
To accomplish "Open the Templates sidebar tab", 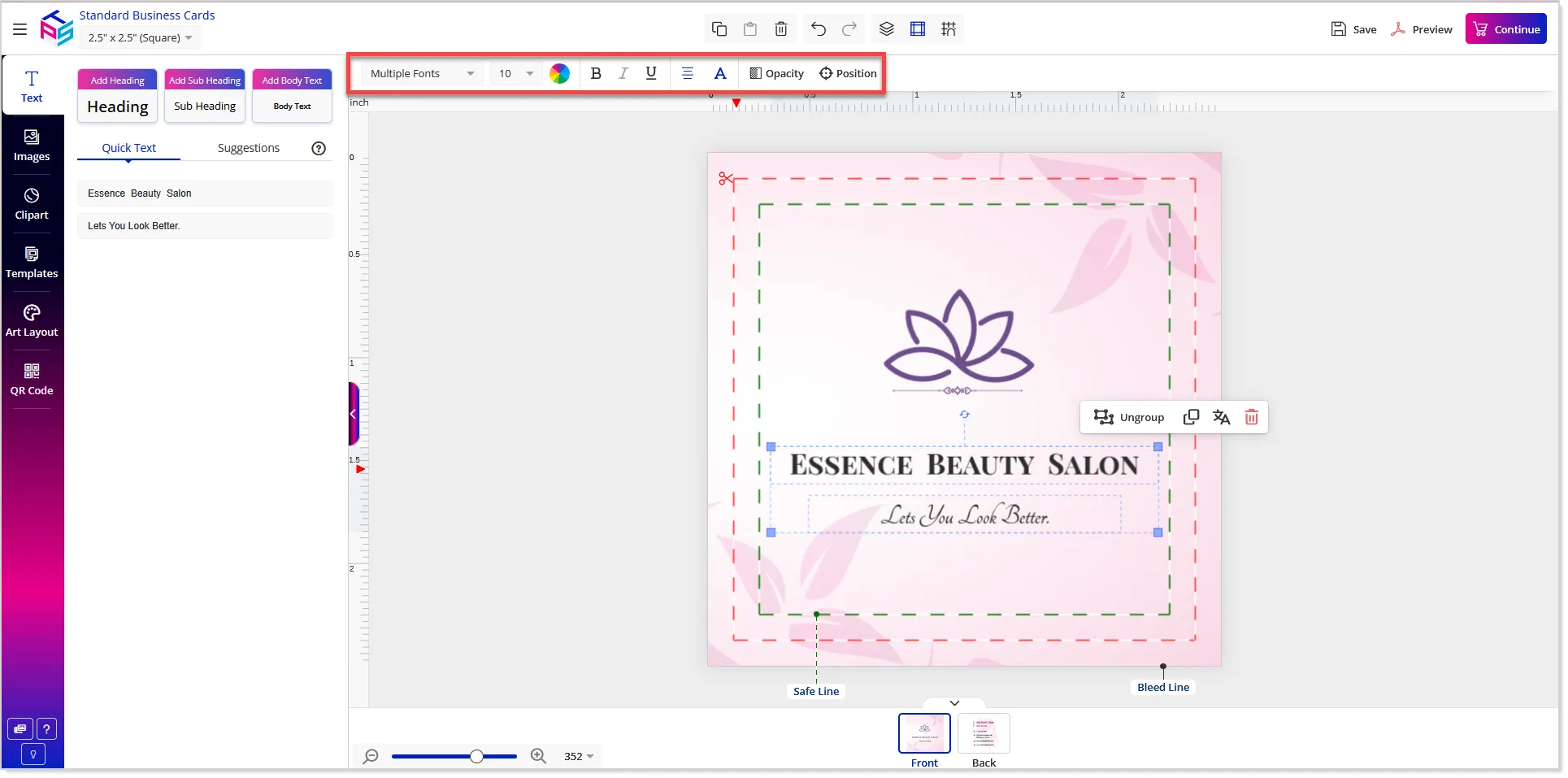I will (32, 263).
